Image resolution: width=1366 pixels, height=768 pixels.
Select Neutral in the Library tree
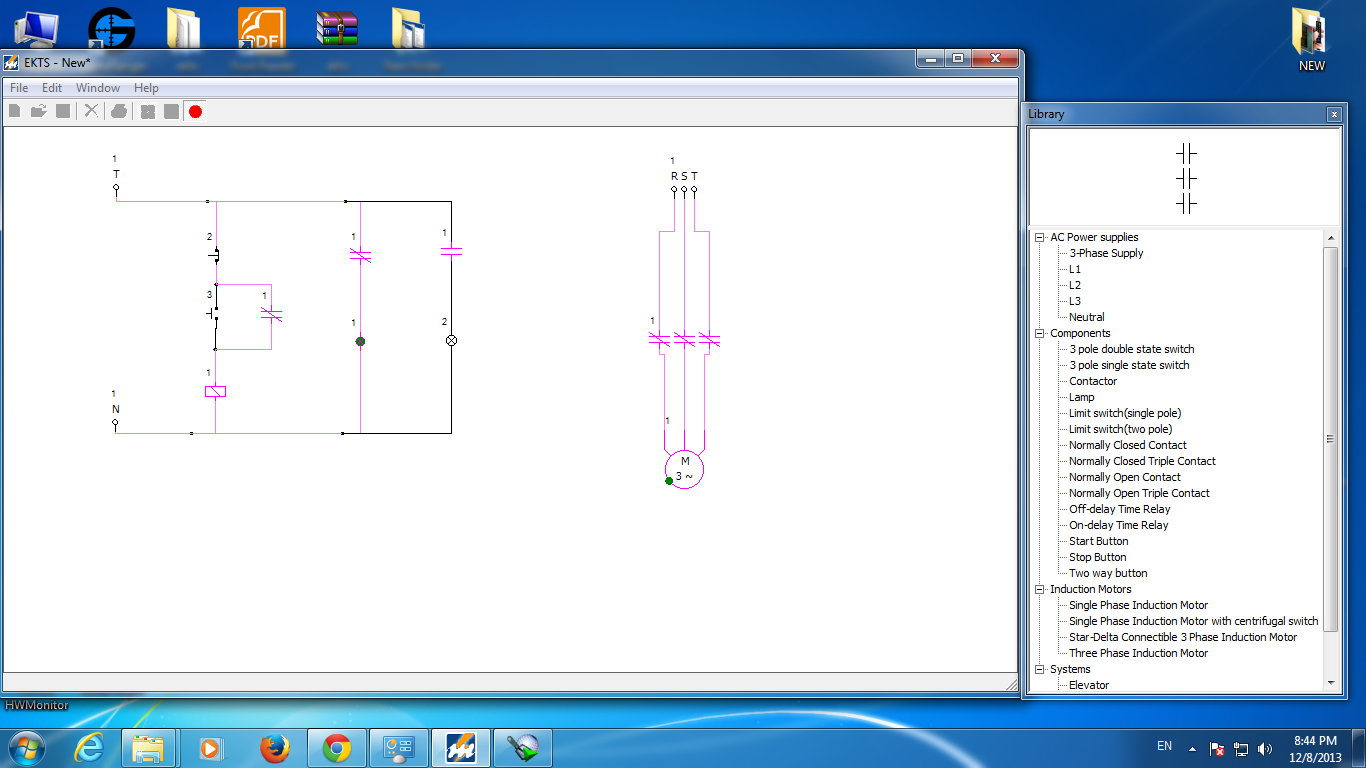(x=1087, y=317)
